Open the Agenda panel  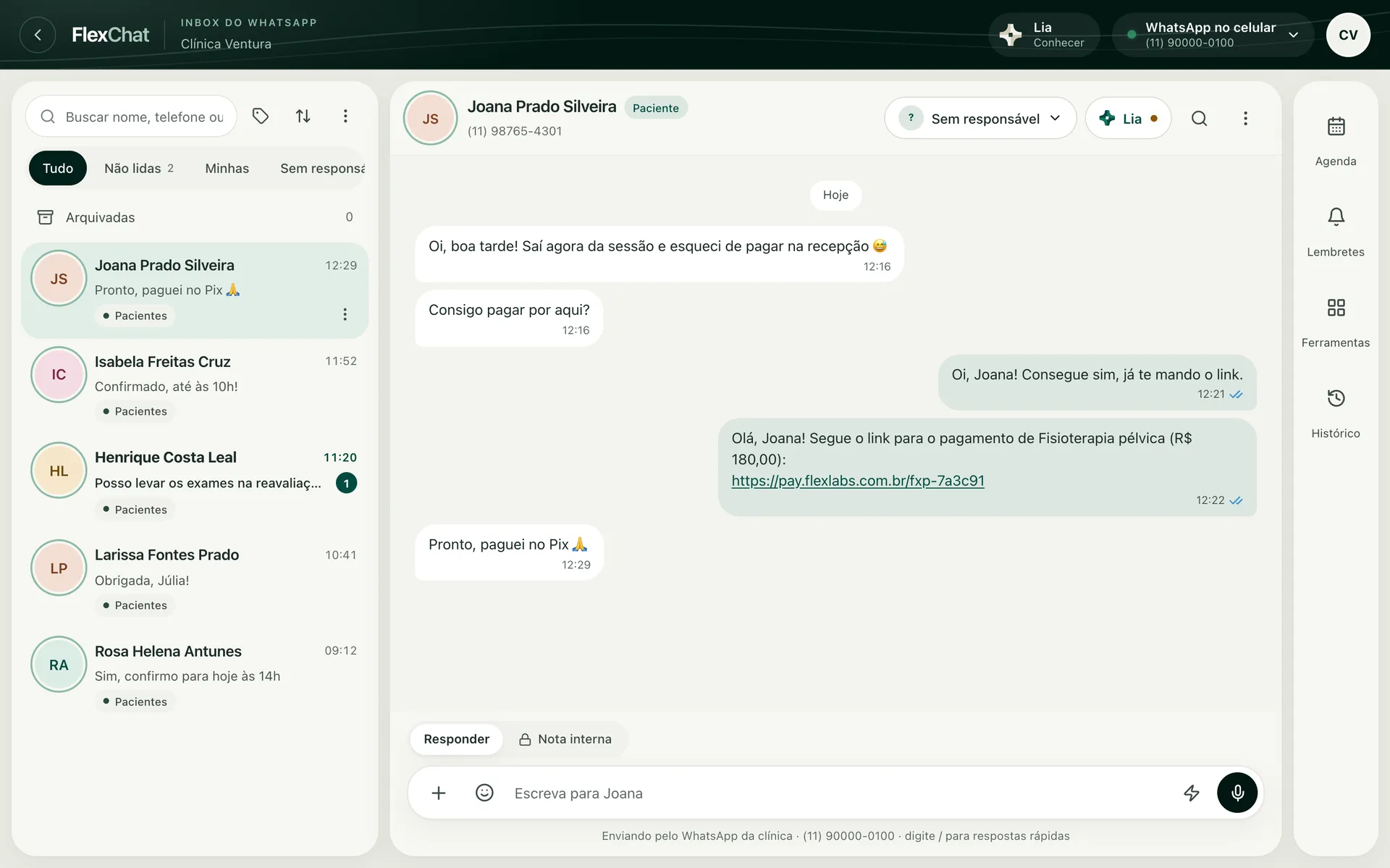[1336, 141]
